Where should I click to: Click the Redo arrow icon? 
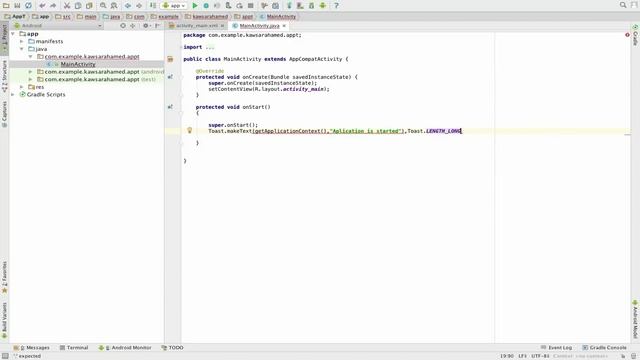(53, 5)
